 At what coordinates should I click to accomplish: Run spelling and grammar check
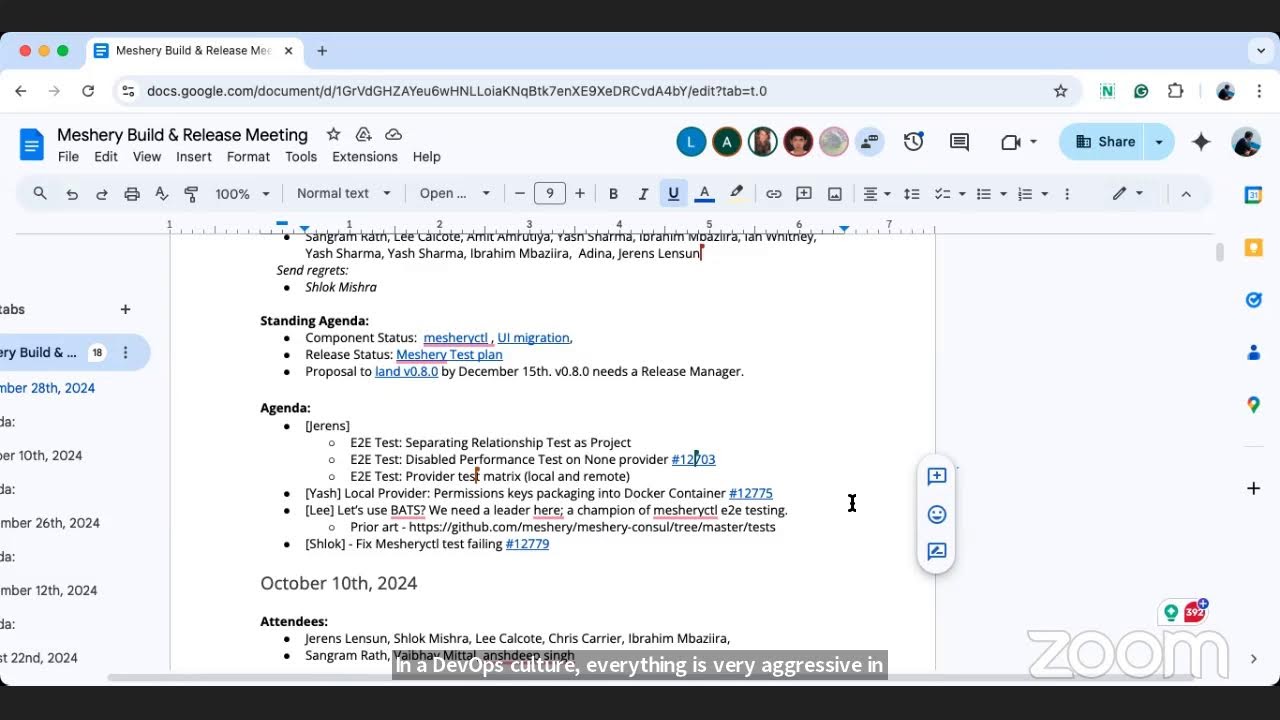162,194
